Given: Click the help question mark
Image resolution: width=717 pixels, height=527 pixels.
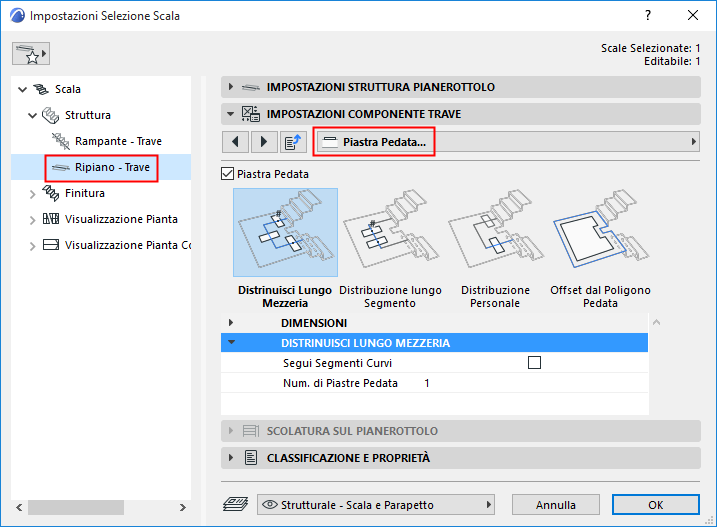Looking at the screenshot, I should click(647, 16).
